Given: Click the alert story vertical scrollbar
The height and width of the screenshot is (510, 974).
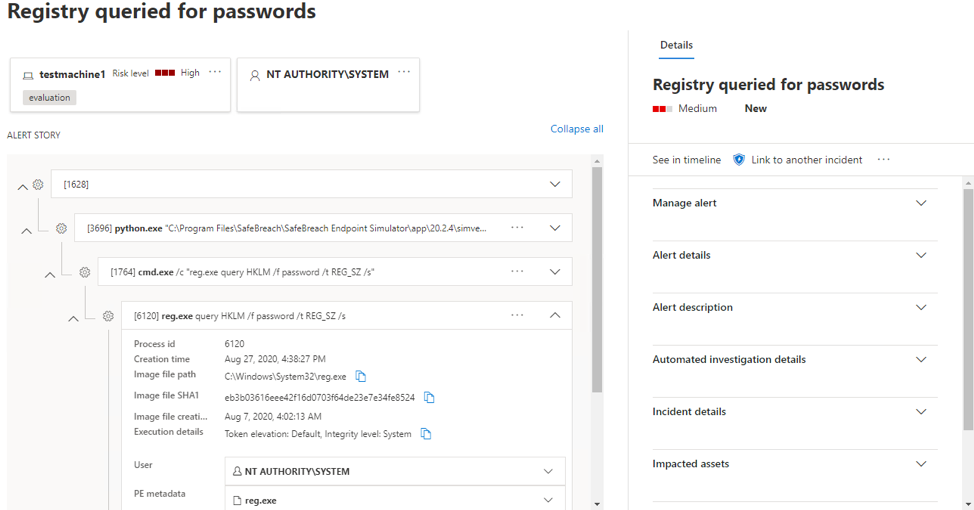Looking at the screenshot, I should [x=597, y=280].
